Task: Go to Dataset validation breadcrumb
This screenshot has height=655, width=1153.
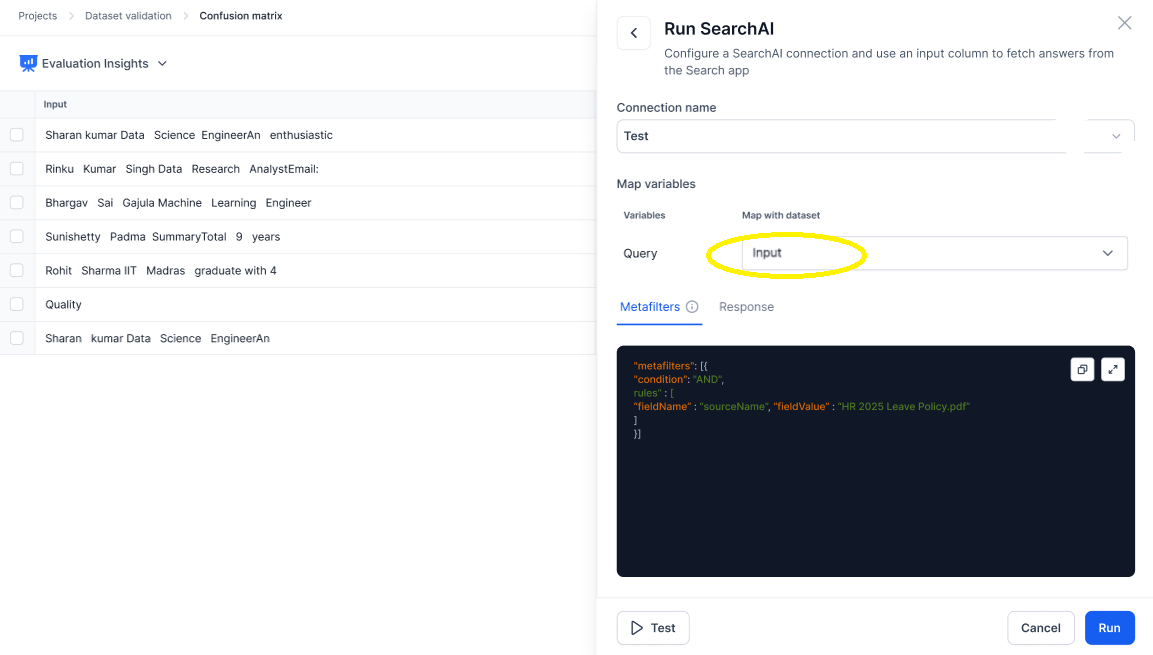Action: point(128,15)
